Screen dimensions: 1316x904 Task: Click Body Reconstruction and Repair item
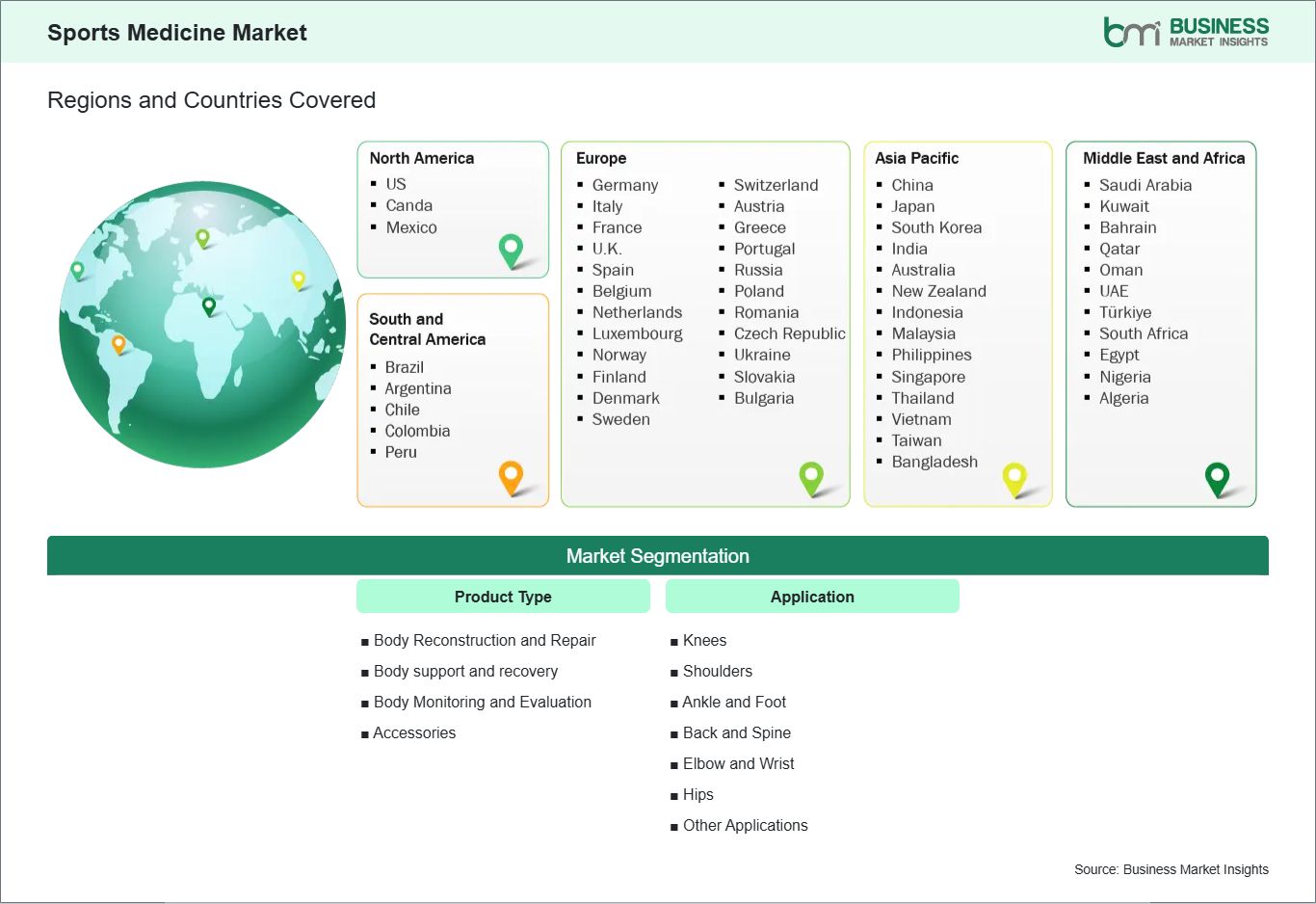click(484, 640)
